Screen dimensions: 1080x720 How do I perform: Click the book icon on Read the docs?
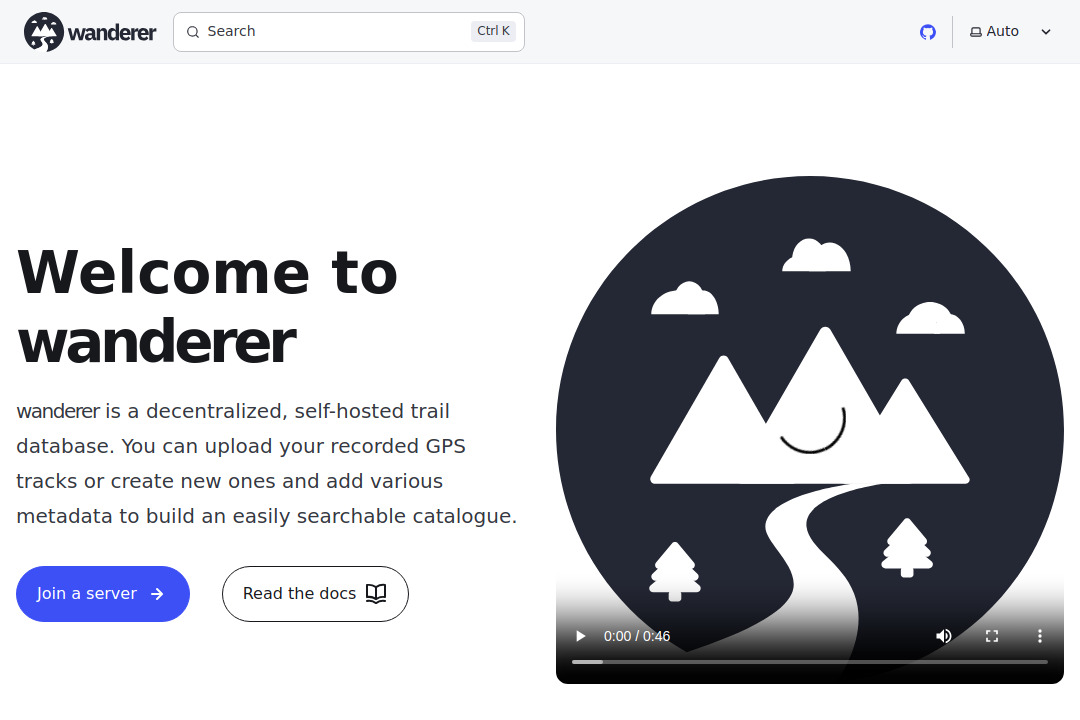click(x=375, y=593)
